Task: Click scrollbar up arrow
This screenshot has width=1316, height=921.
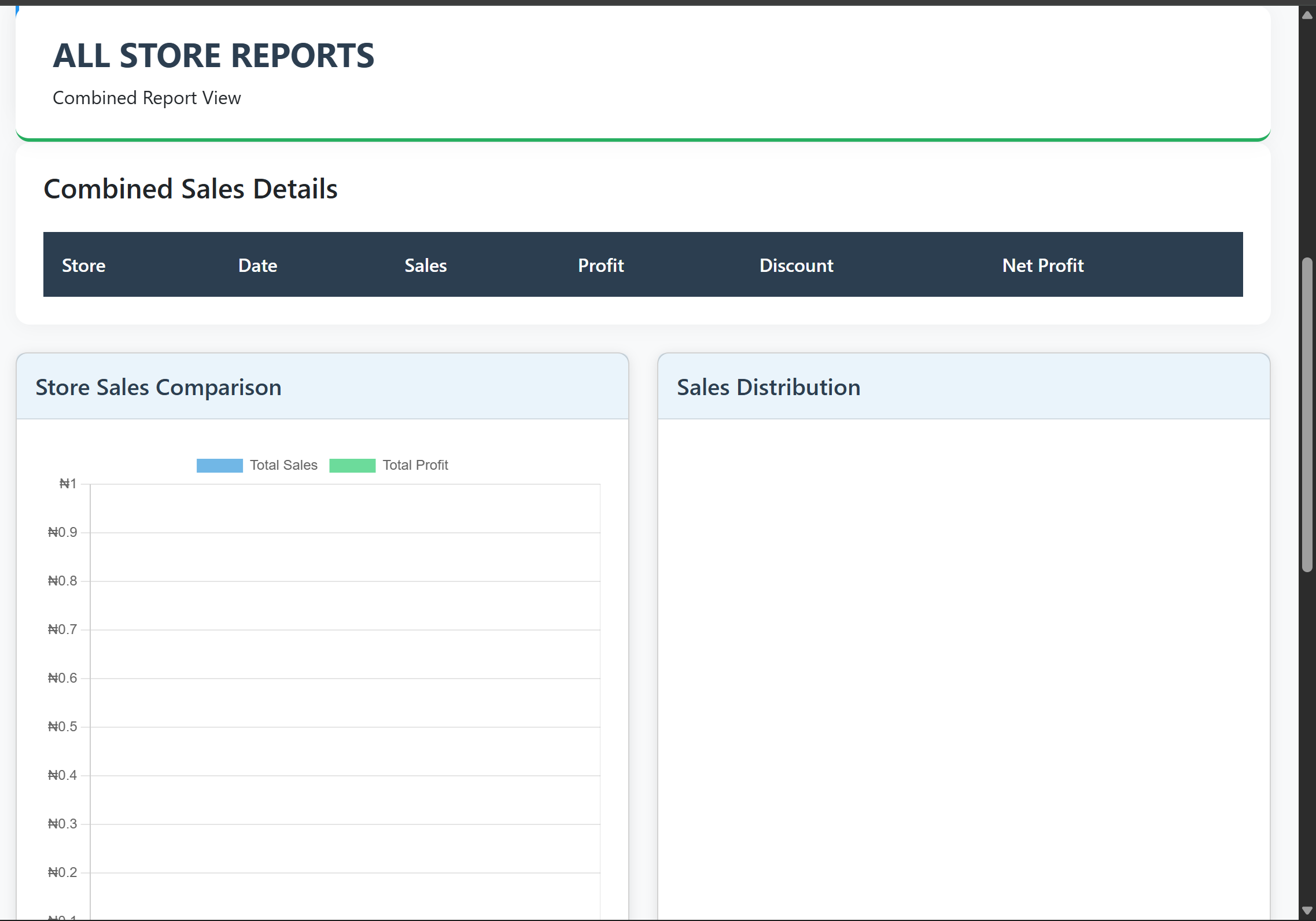Action: coord(1307,15)
